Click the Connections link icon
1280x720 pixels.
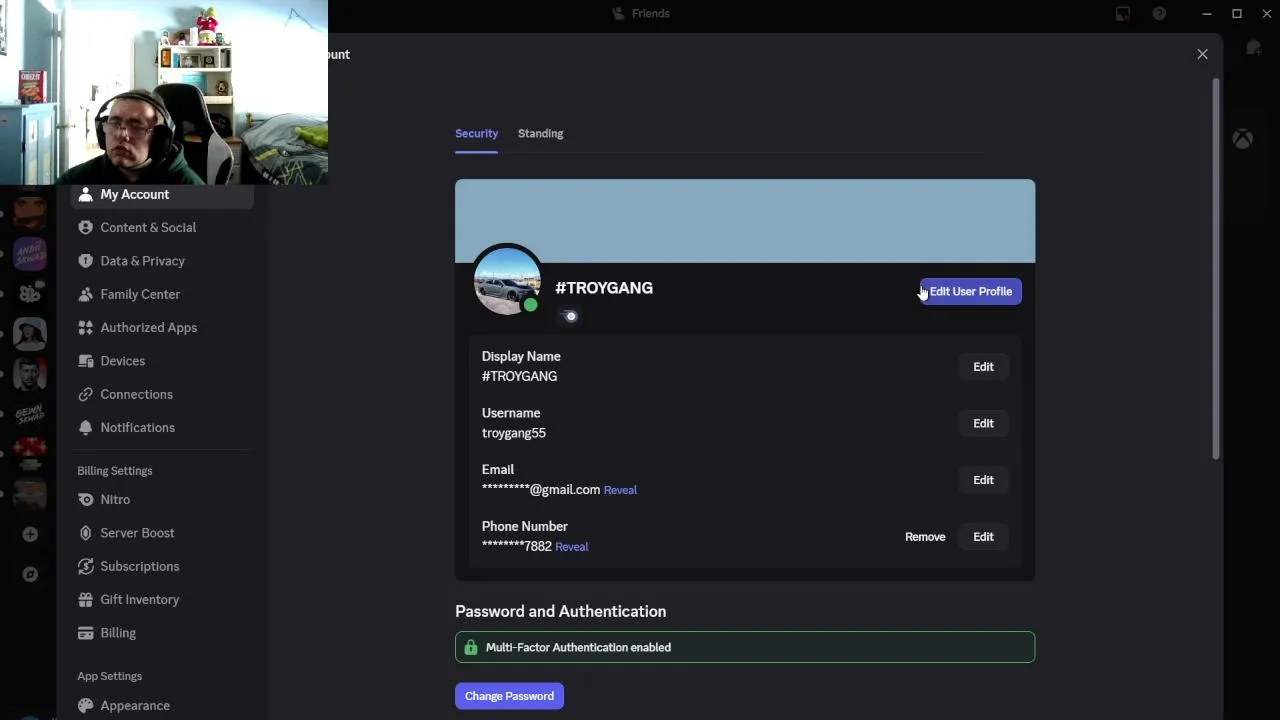[85, 394]
